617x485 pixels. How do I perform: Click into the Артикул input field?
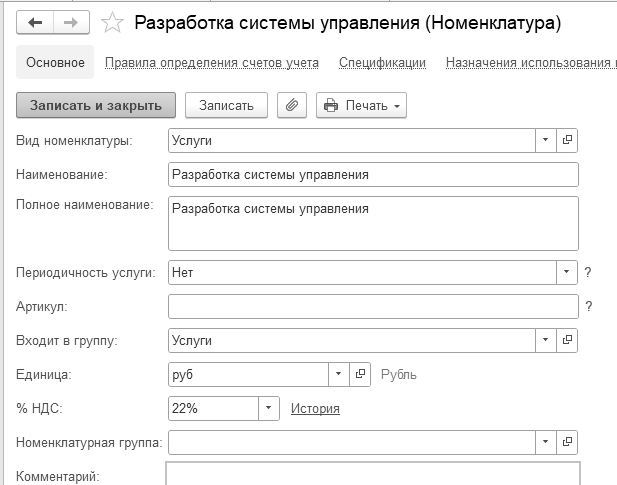(373, 307)
